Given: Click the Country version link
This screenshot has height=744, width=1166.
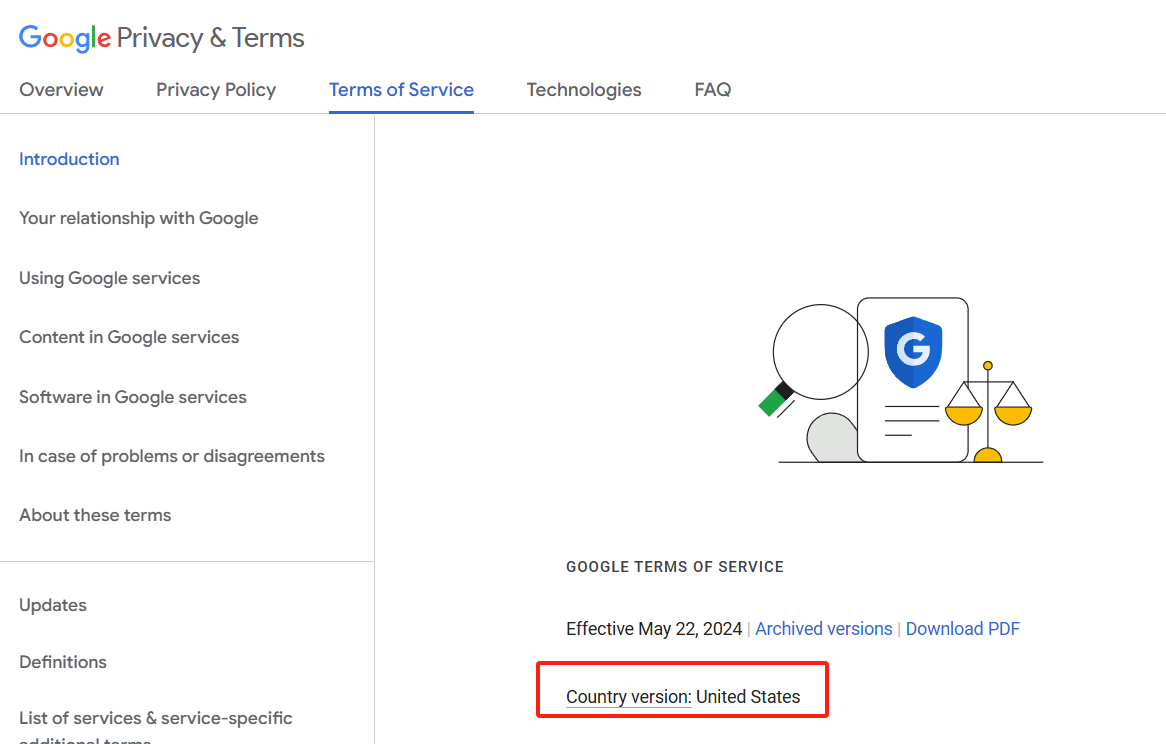Looking at the screenshot, I should pyautogui.click(x=628, y=697).
